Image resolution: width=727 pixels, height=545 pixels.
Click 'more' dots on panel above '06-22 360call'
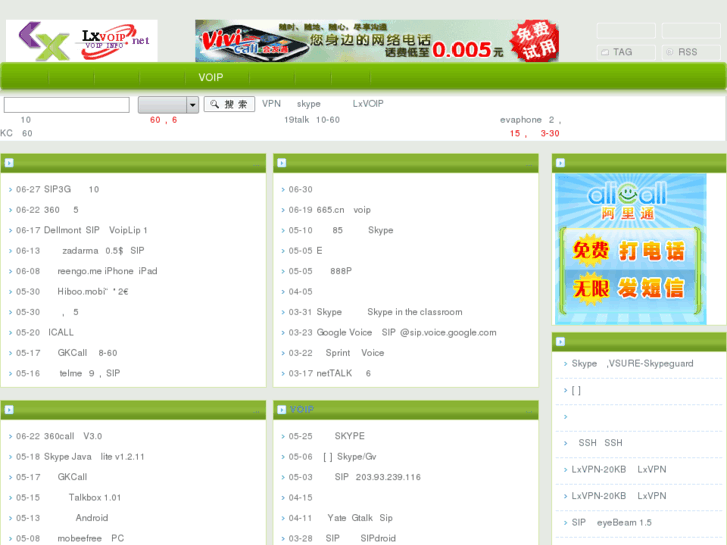coord(256,412)
